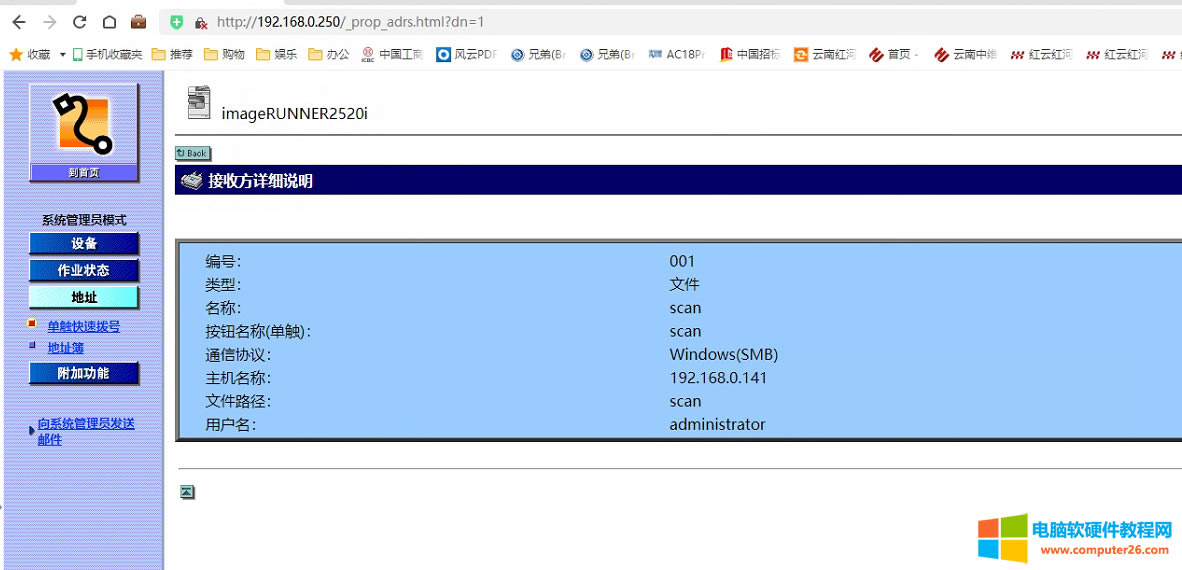Click the 到首页 button
Screen dimensions: 1182x570
click(84, 173)
